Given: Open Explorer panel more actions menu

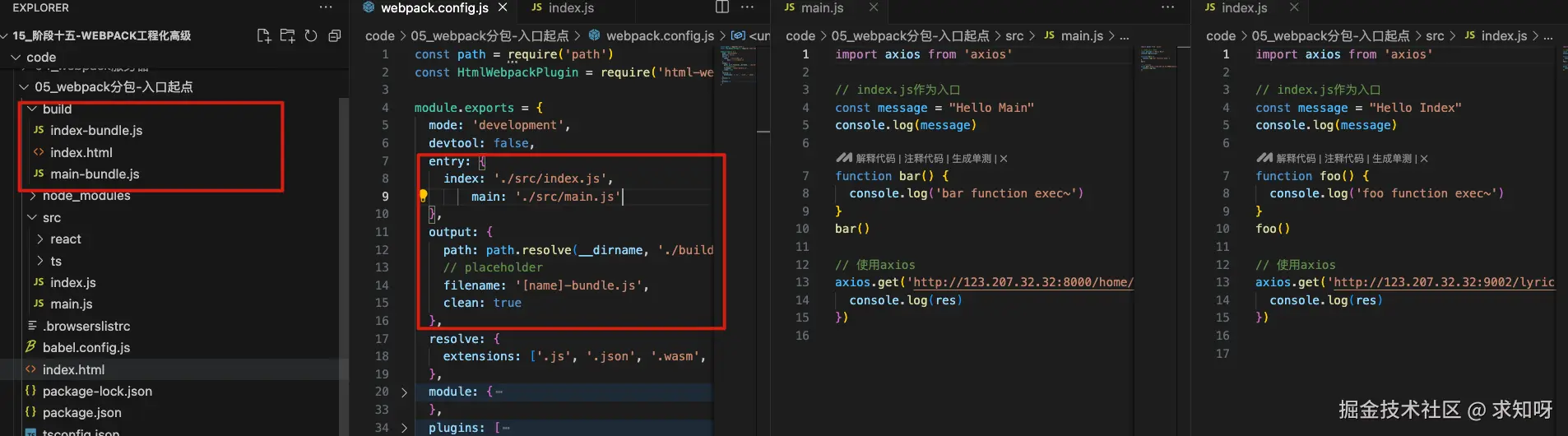Looking at the screenshot, I should coord(326,7).
